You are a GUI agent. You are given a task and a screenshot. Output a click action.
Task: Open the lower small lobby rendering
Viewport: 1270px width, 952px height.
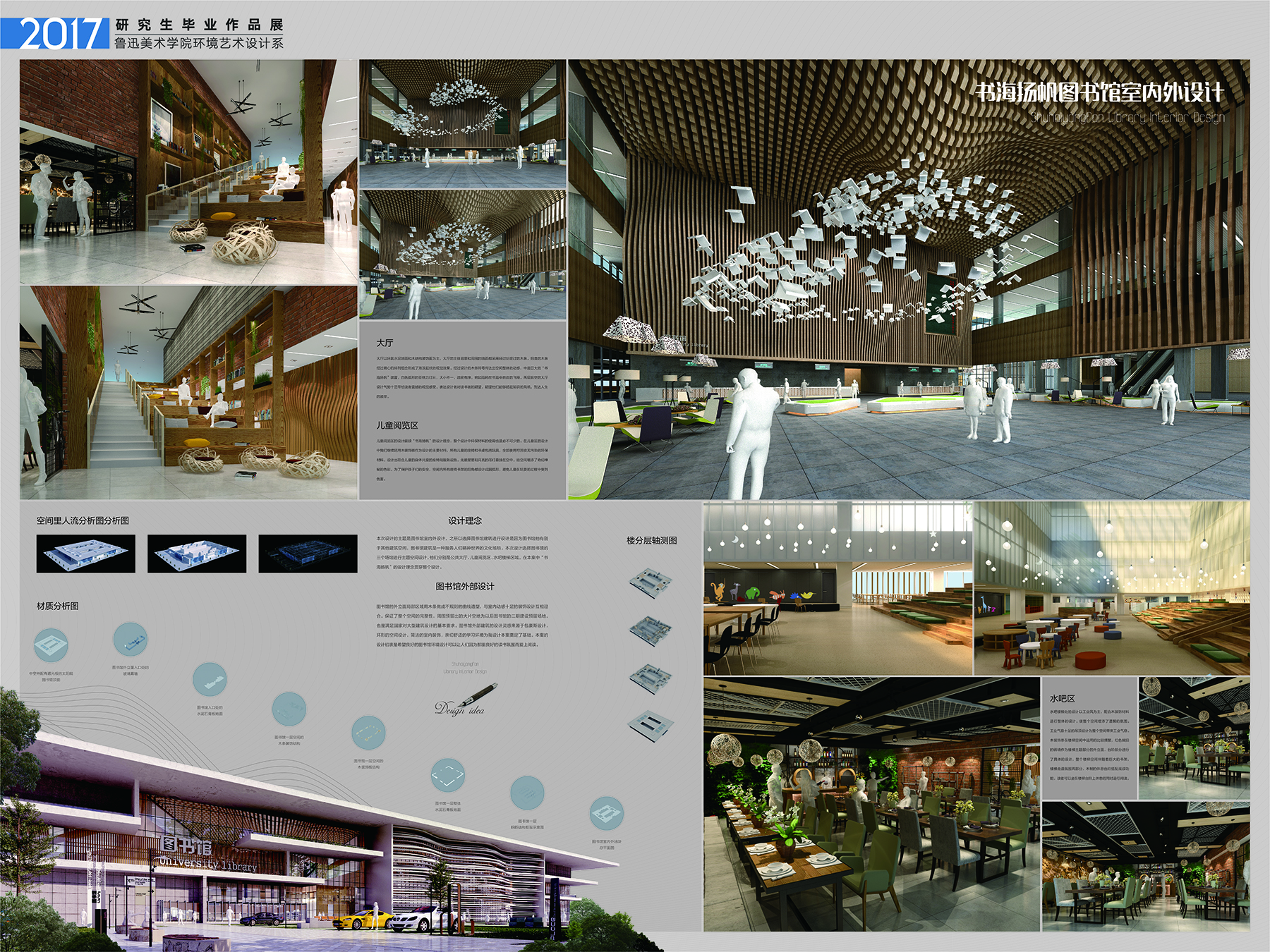pyautogui.click(x=463, y=255)
